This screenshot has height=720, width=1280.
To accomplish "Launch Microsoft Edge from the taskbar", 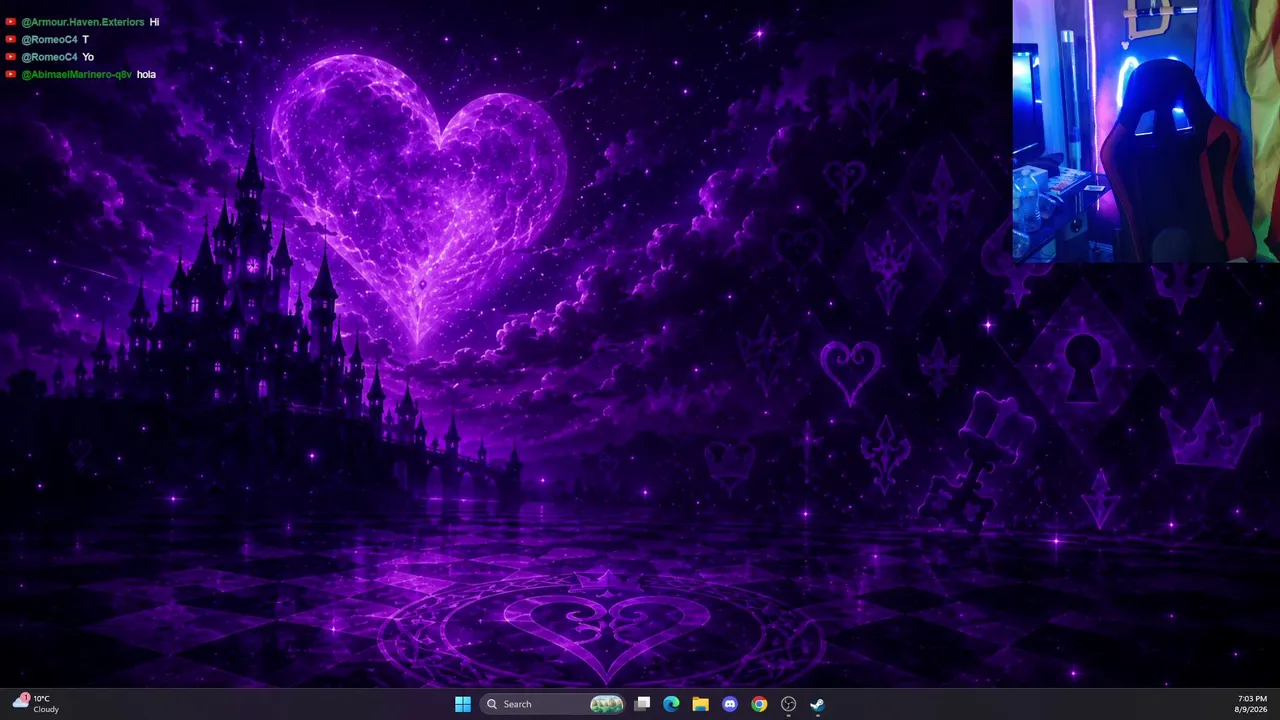I will [x=671, y=704].
